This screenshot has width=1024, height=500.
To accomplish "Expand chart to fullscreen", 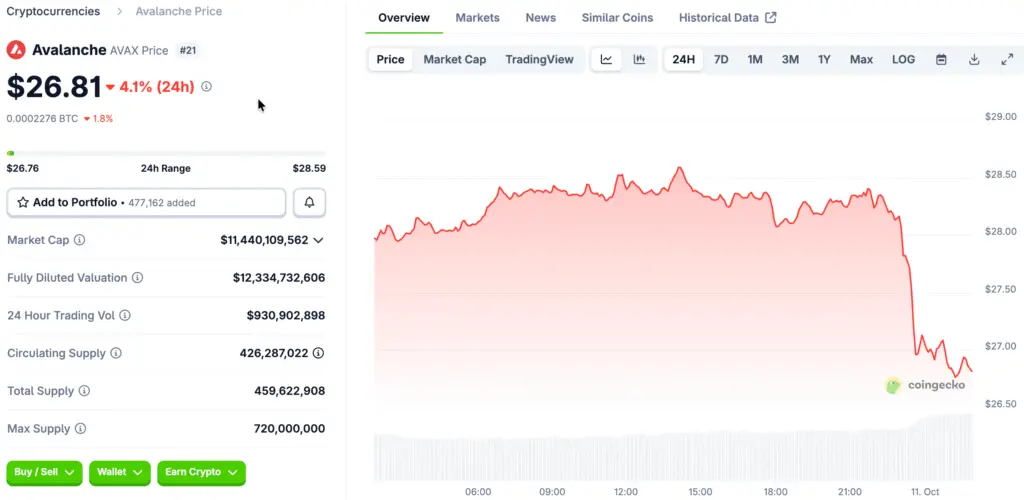I will pos(1007,59).
